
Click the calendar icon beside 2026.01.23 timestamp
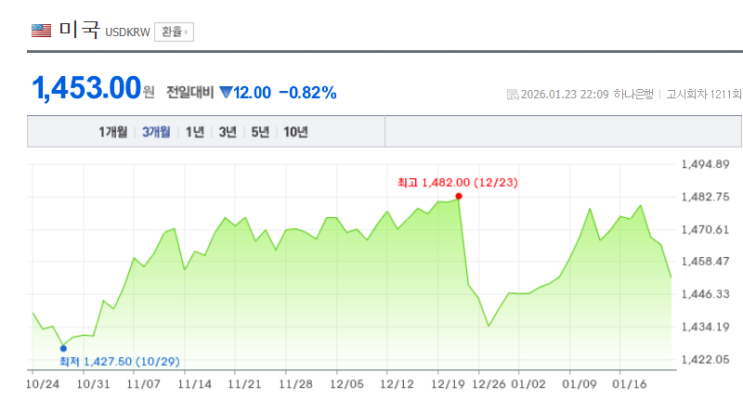[x=512, y=94]
